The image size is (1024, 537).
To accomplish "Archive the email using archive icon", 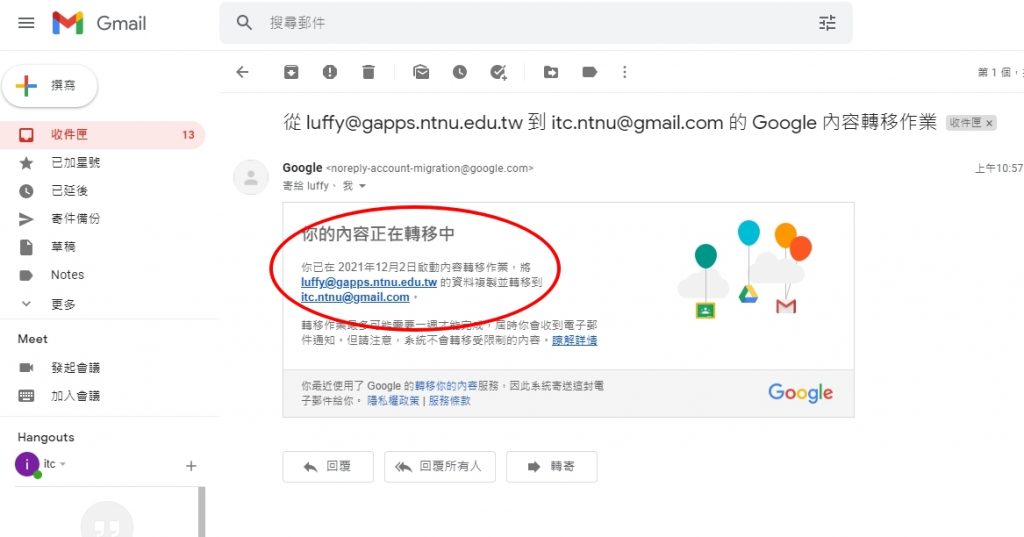I will tap(291, 72).
